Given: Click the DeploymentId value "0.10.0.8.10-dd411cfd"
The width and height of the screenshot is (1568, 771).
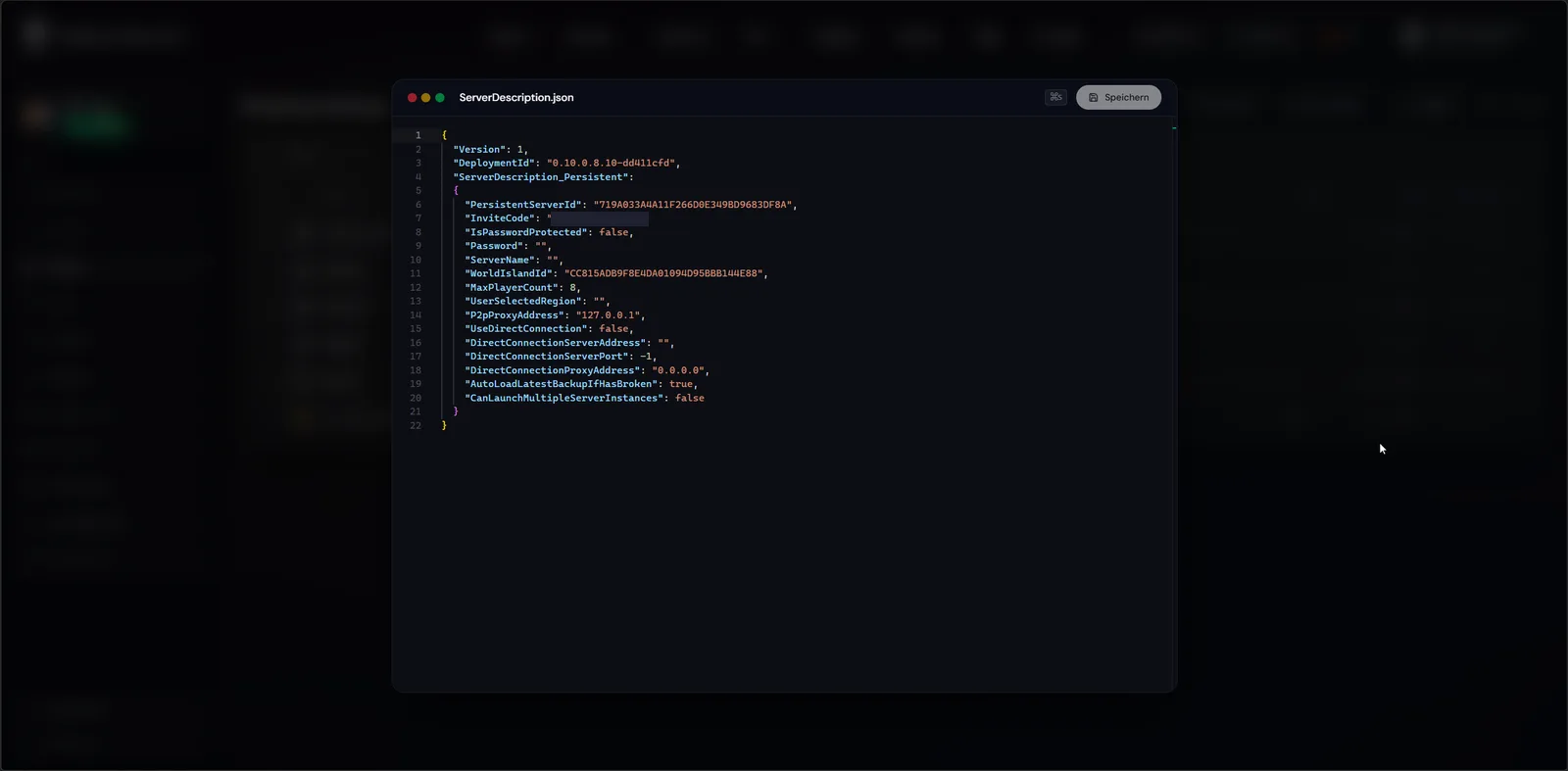Looking at the screenshot, I should point(611,164).
